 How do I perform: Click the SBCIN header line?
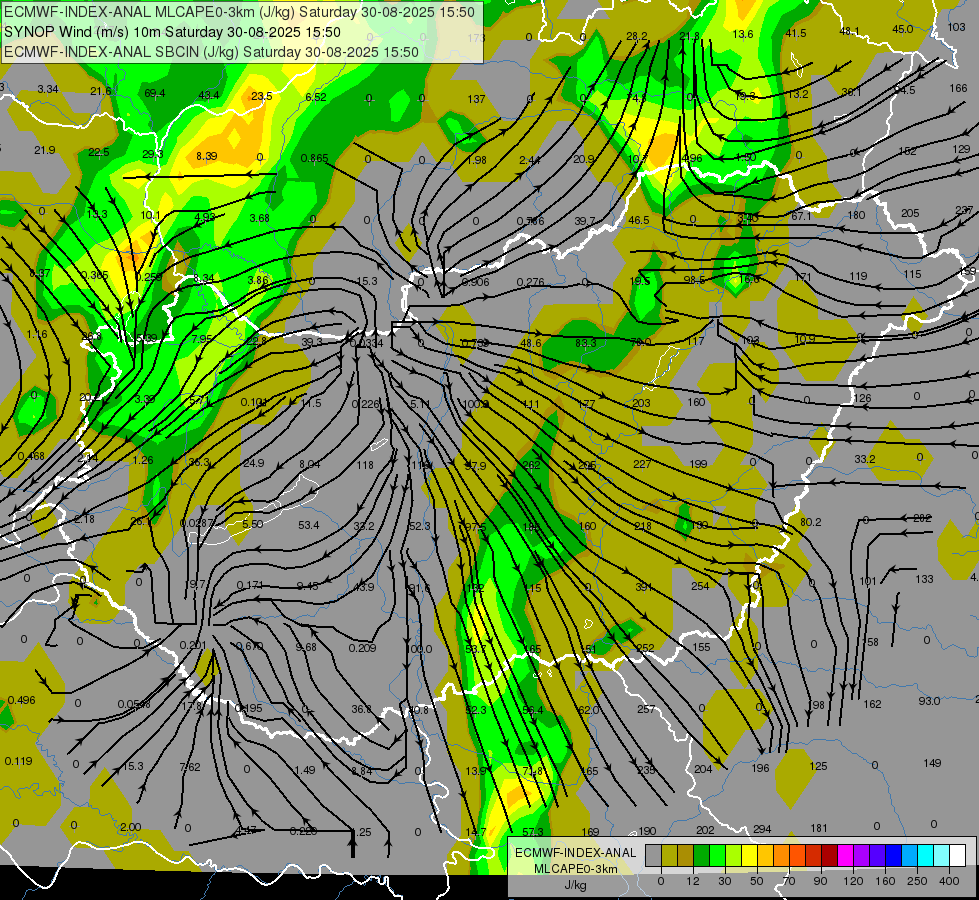(x=211, y=52)
